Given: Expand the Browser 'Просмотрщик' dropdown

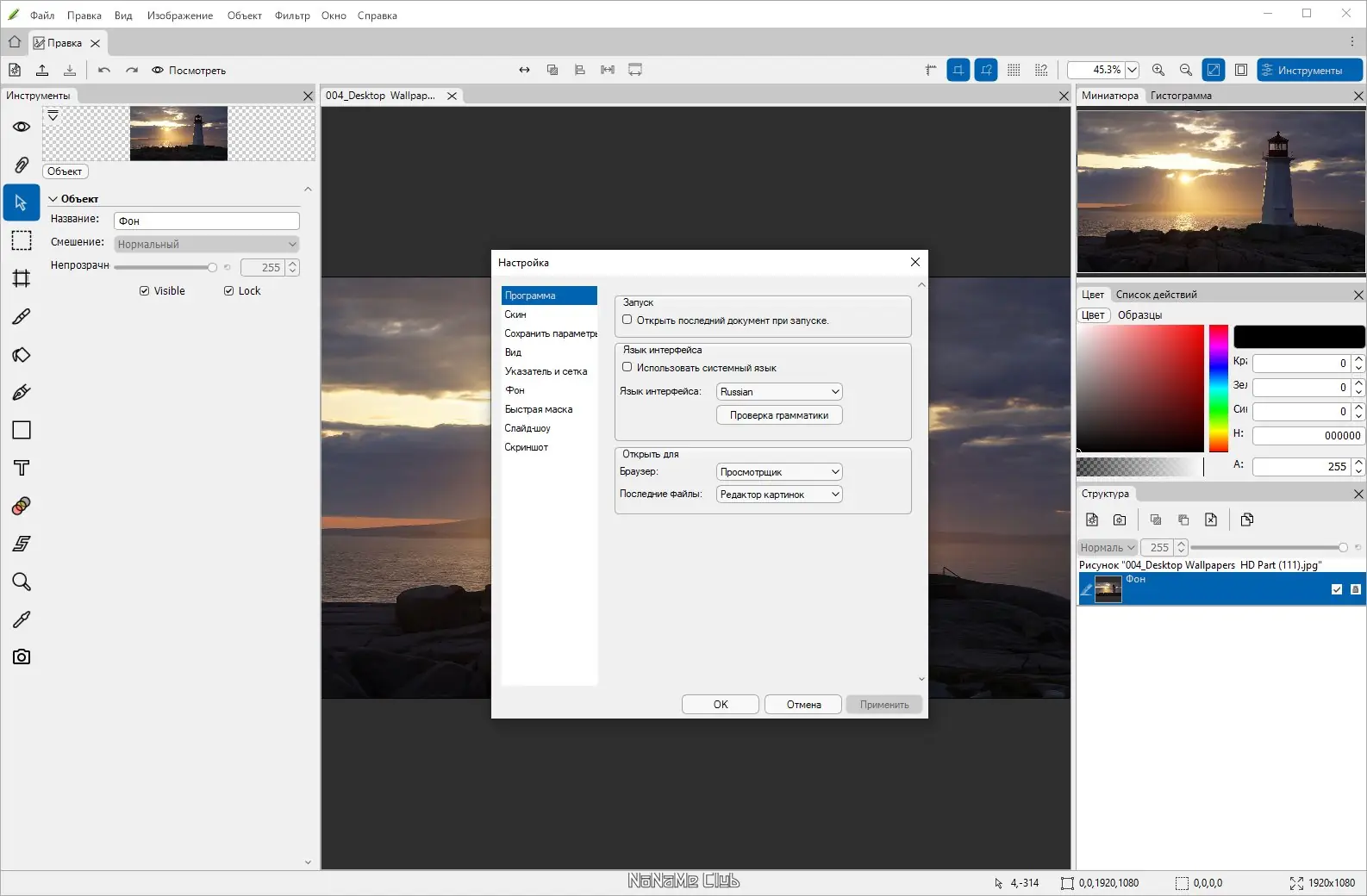Looking at the screenshot, I should 779,472.
